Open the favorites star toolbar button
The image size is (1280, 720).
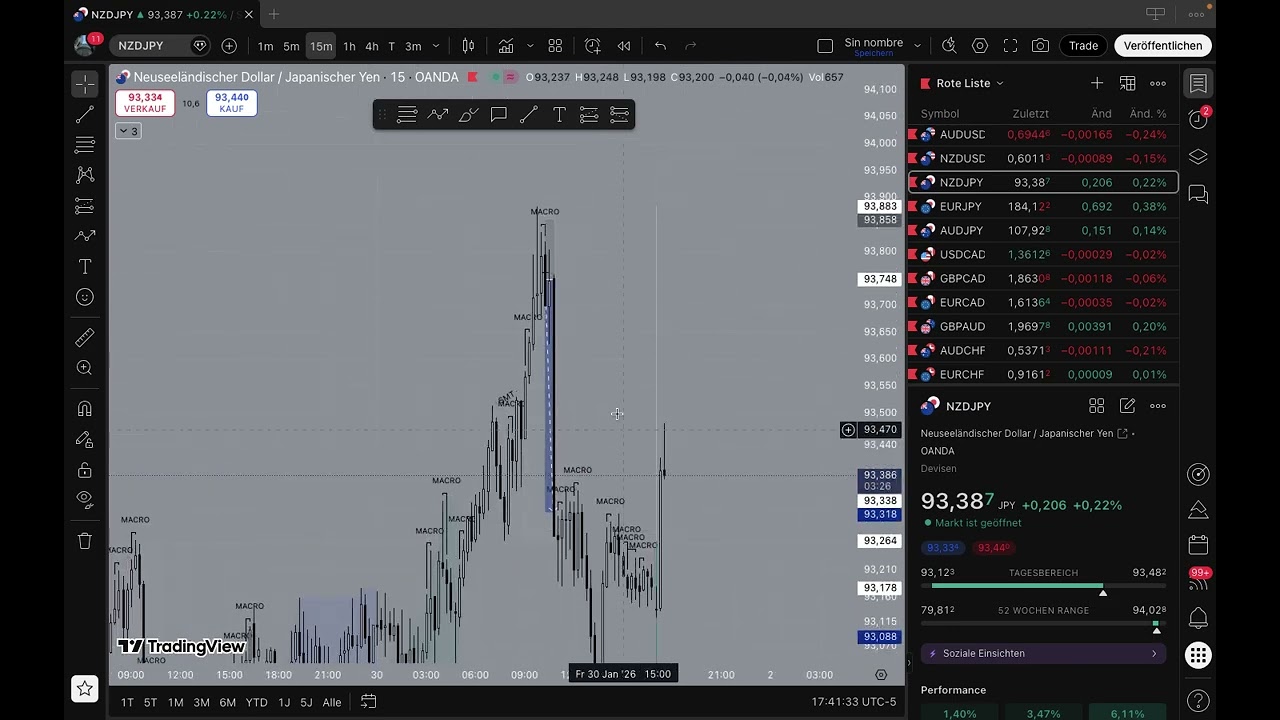tap(85, 688)
